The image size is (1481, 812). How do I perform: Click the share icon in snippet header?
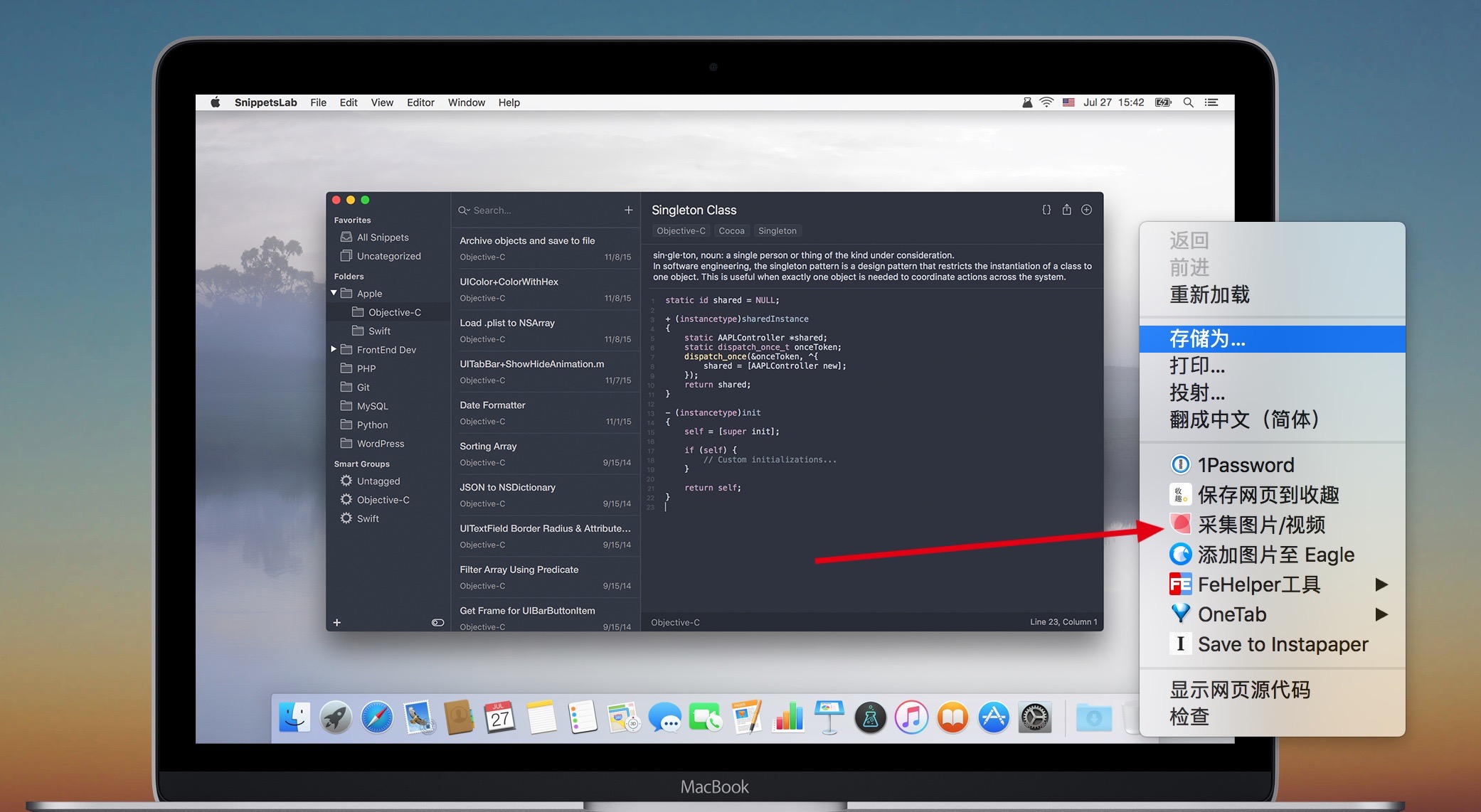click(1066, 210)
